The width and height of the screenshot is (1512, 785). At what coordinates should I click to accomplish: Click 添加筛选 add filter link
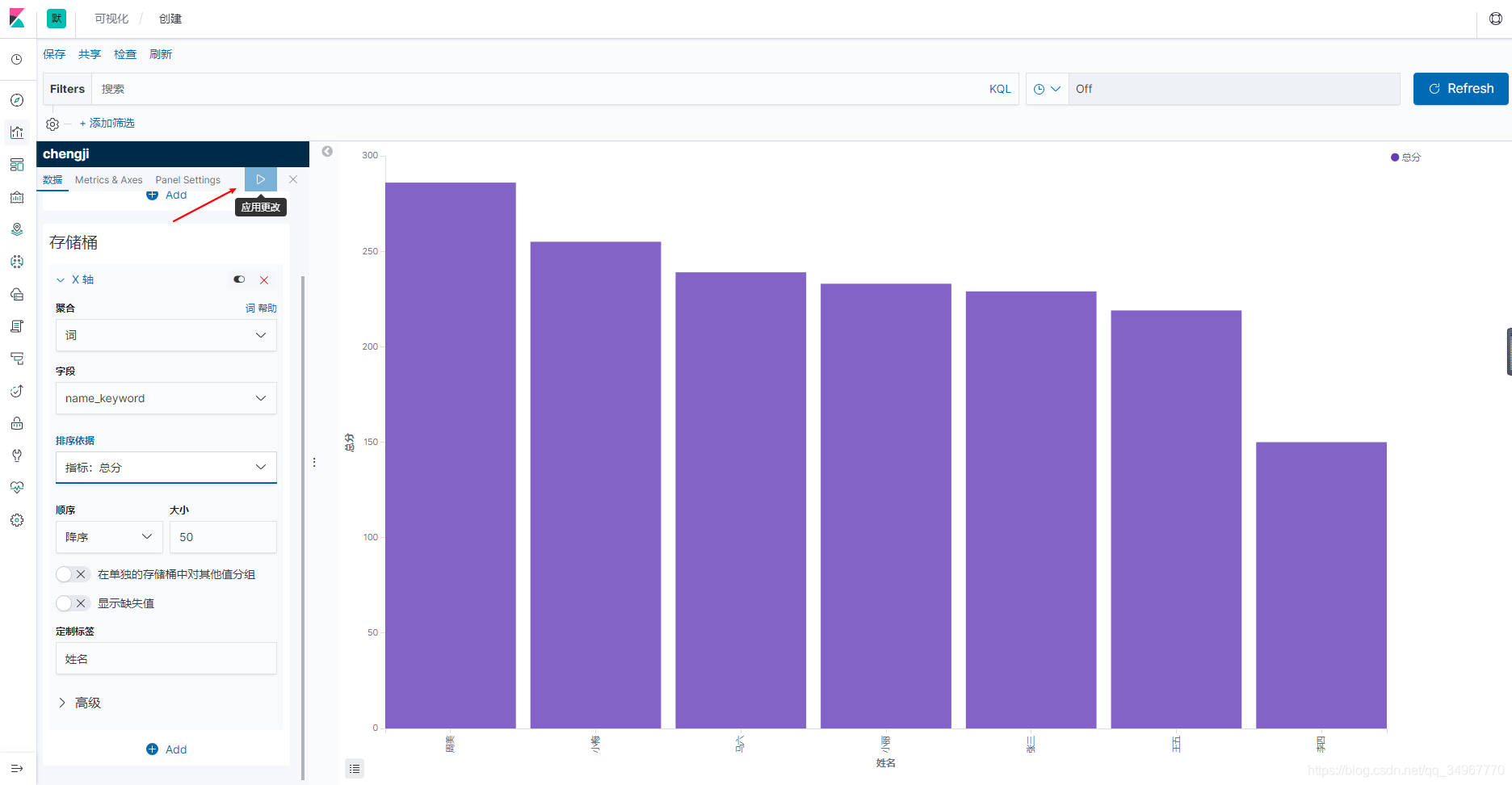pos(107,123)
